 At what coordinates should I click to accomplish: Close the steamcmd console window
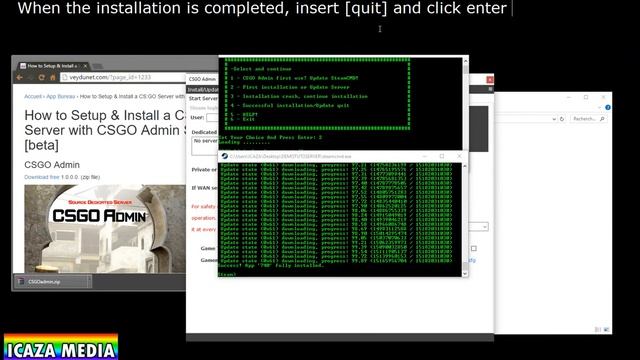tap(459, 156)
